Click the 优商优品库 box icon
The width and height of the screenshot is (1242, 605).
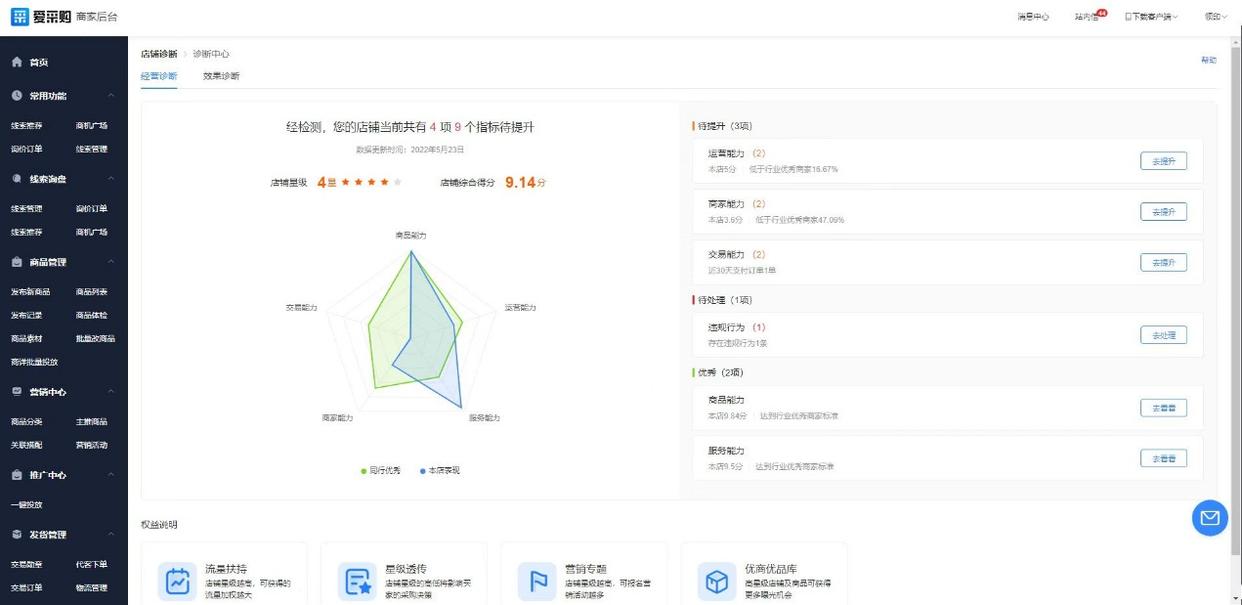click(716, 581)
